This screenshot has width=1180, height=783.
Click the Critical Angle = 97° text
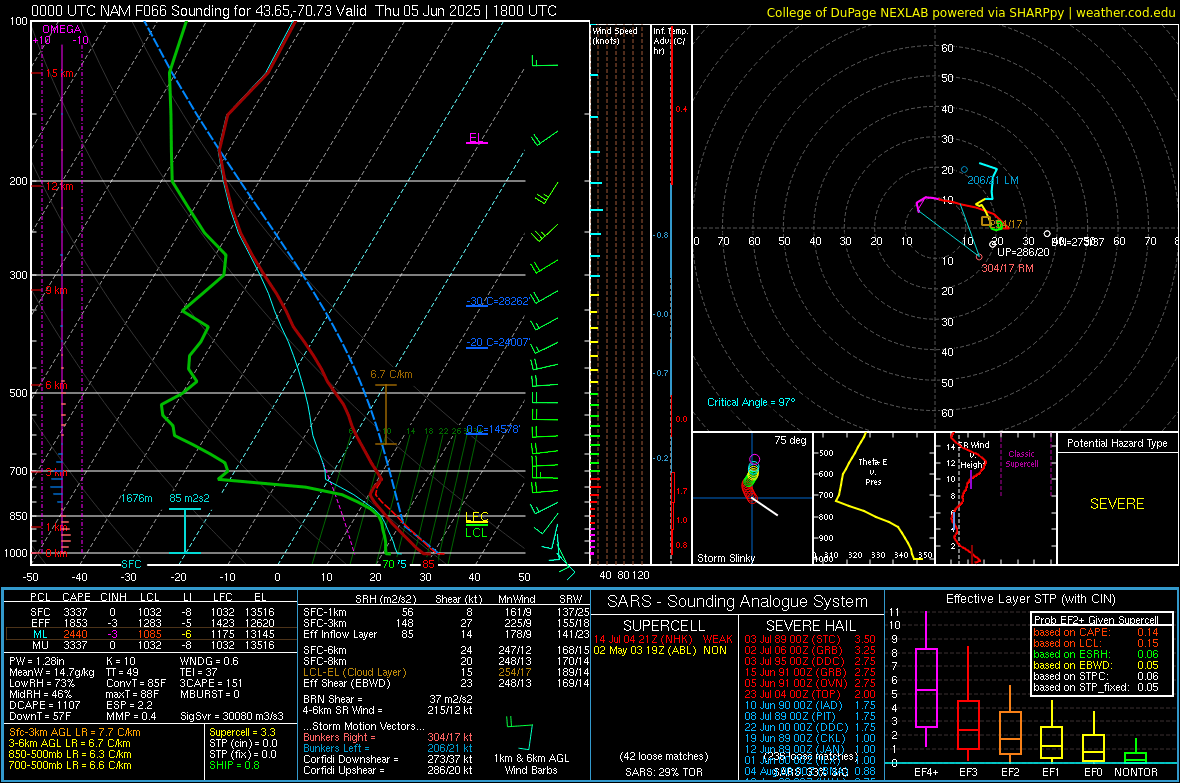(751, 402)
